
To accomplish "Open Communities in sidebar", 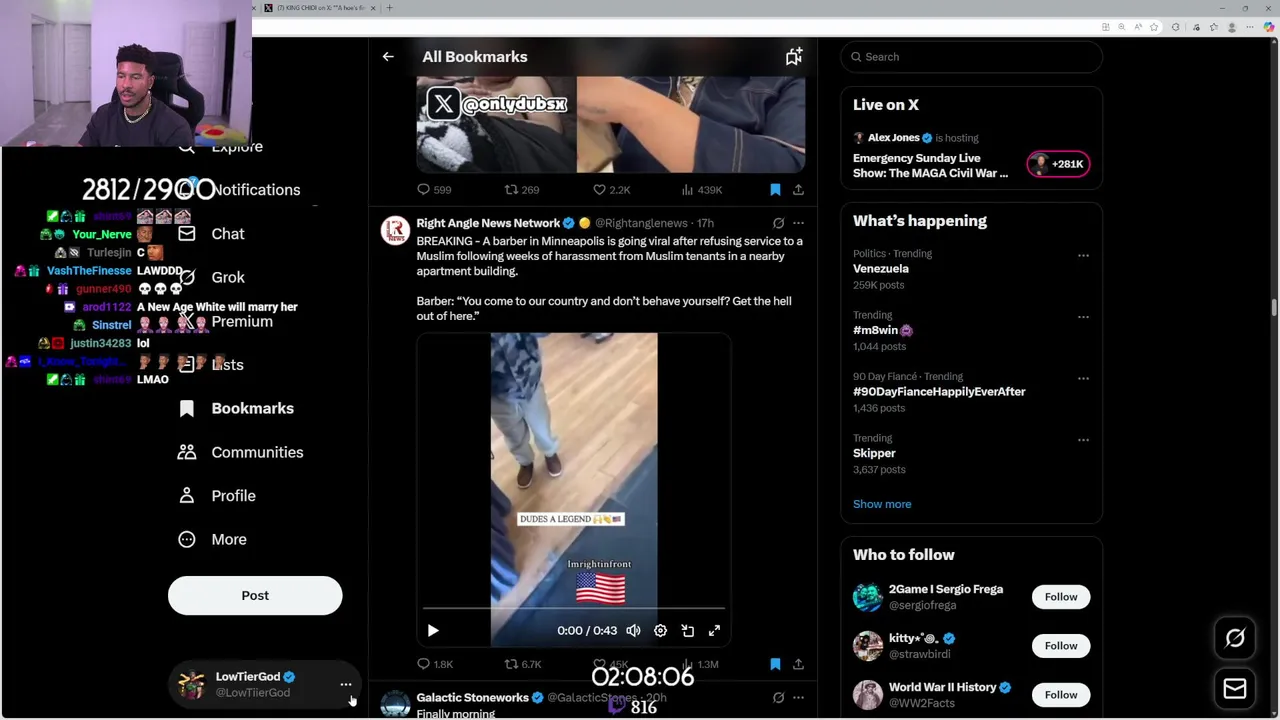I will (x=241, y=452).
